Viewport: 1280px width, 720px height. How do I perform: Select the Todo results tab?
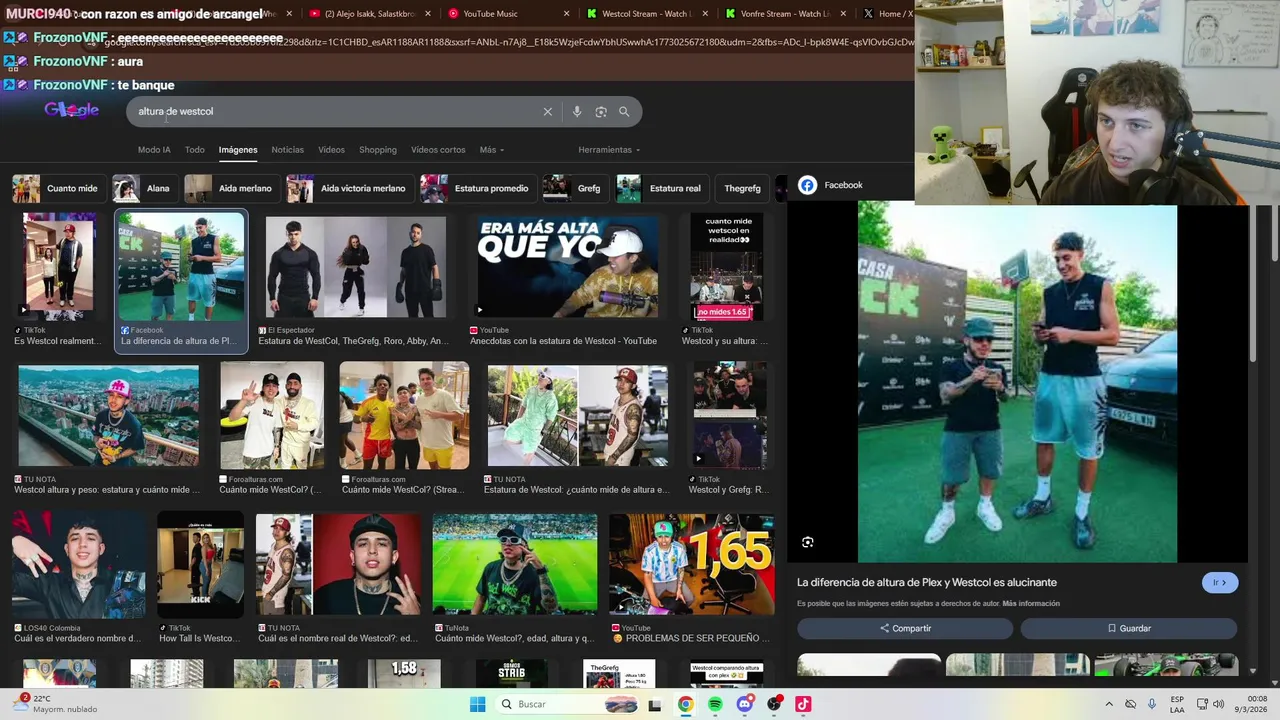click(x=194, y=150)
